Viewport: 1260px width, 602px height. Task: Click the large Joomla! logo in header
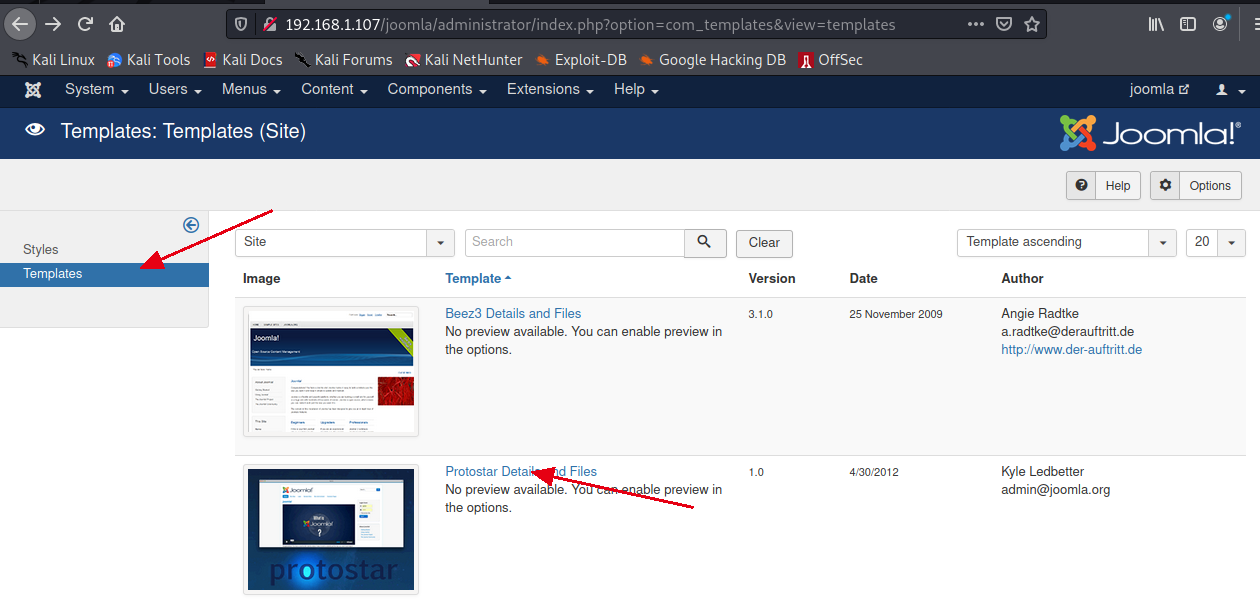pyautogui.click(x=1150, y=132)
